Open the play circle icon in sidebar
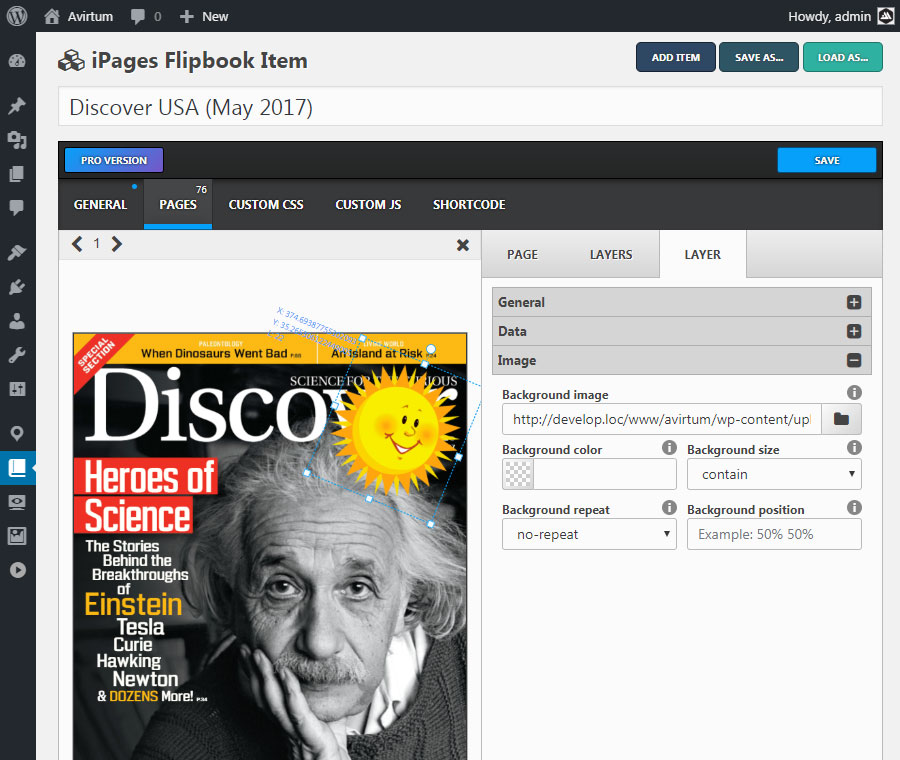Viewport: 900px width, 760px height. (17, 570)
